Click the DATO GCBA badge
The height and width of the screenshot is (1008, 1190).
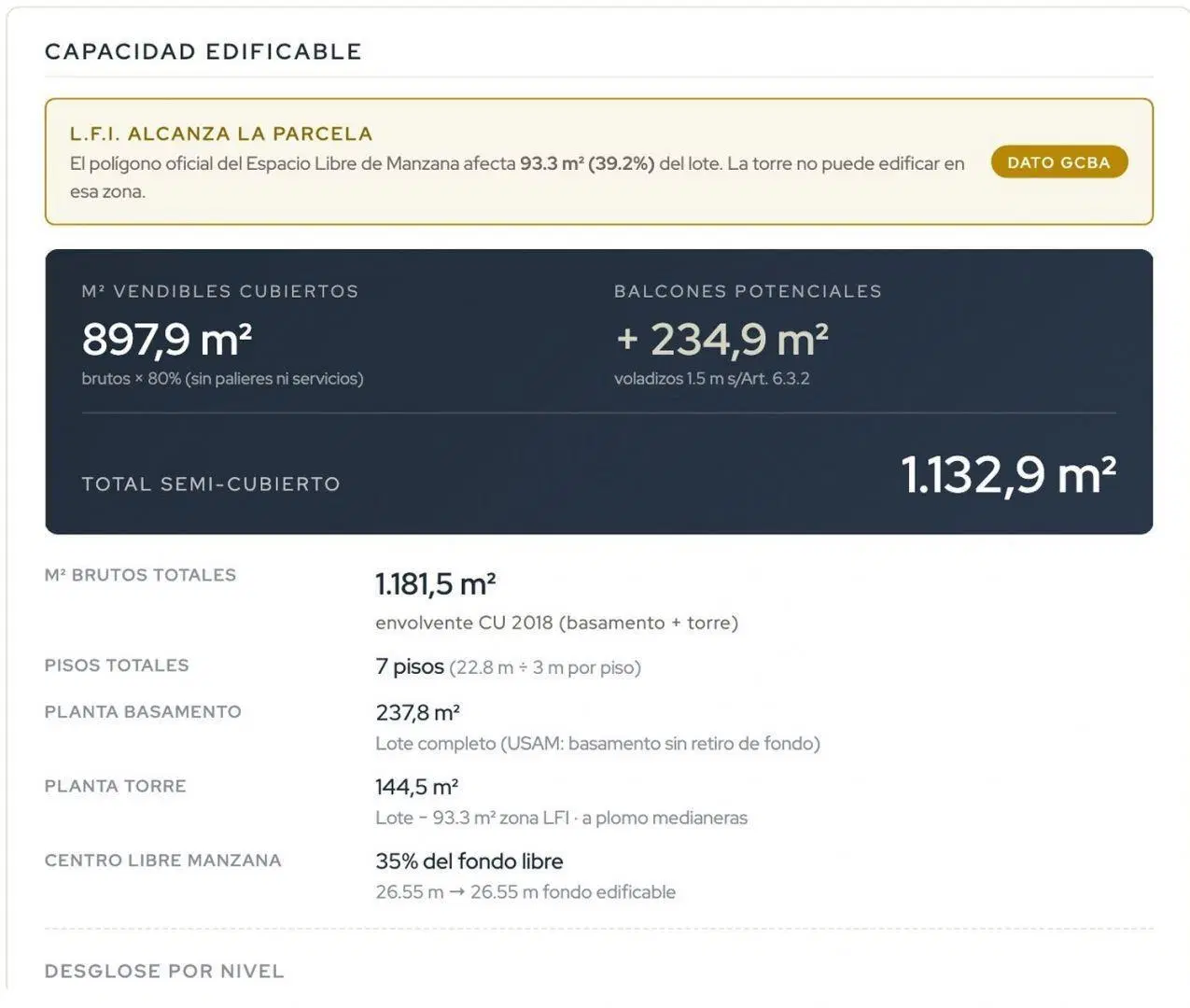point(1059,162)
